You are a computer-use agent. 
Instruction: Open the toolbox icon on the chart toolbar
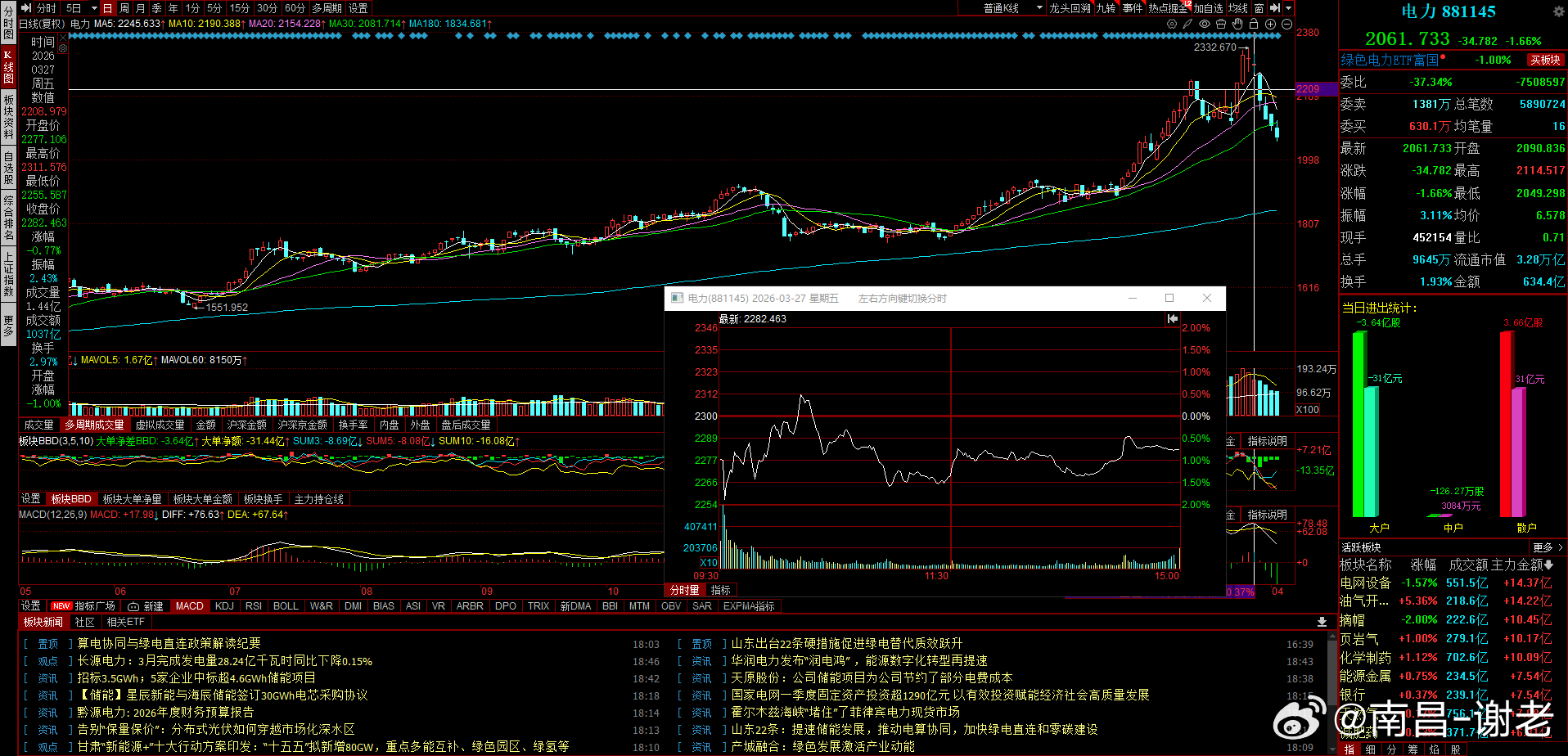pyautogui.click(x=1221, y=24)
